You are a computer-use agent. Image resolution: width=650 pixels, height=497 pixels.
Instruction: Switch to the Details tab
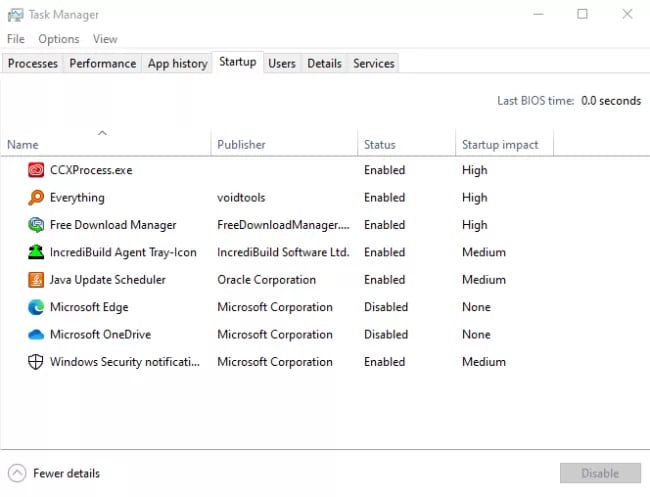[324, 63]
